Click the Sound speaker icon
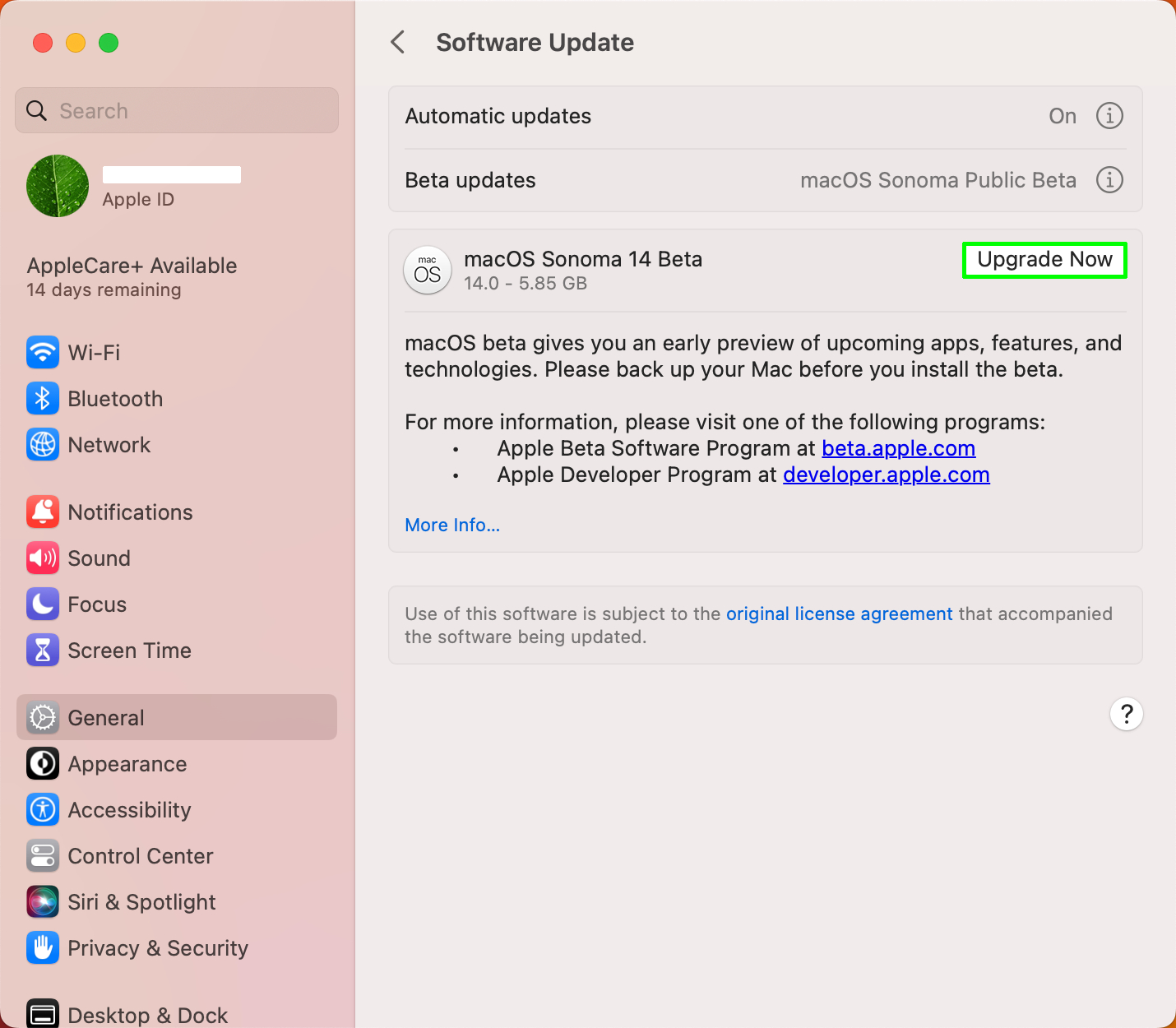1176x1028 pixels. (43, 558)
